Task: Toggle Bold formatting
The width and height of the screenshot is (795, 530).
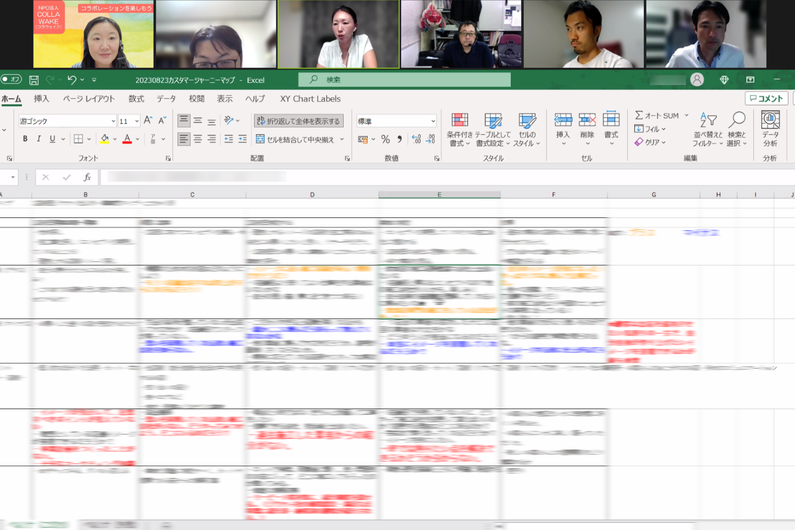Action: tap(25, 140)
